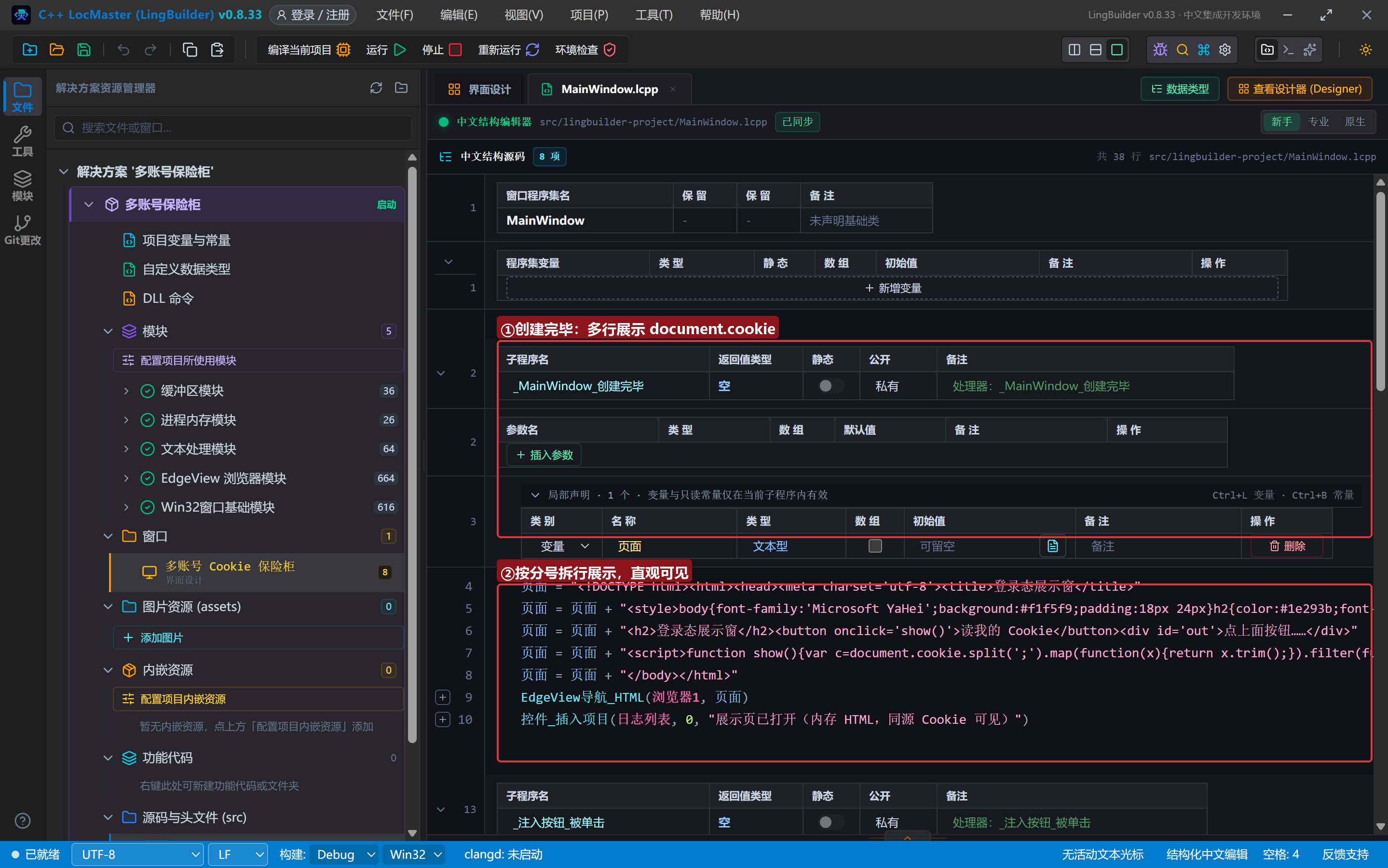Click the redo arrow icon
The image size is (1388, 868).
coord(150,50)
